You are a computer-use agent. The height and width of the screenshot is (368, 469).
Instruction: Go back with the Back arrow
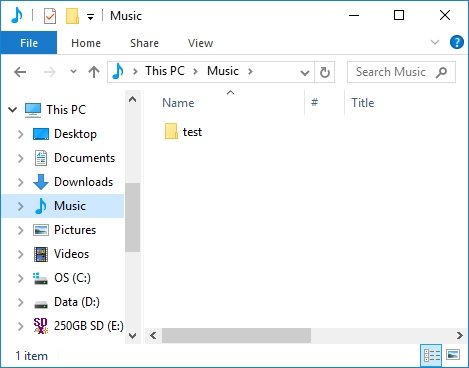(20, 72)
